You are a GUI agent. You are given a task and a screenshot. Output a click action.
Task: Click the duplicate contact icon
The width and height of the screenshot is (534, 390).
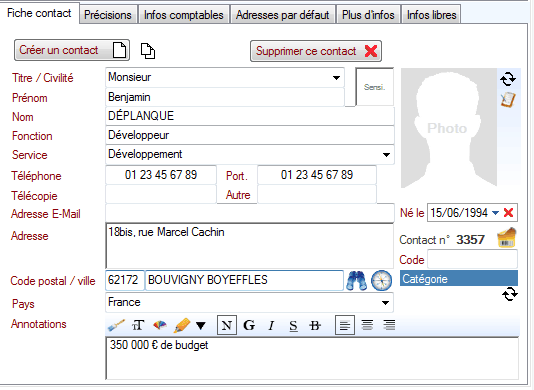click(x=148, y=51)
